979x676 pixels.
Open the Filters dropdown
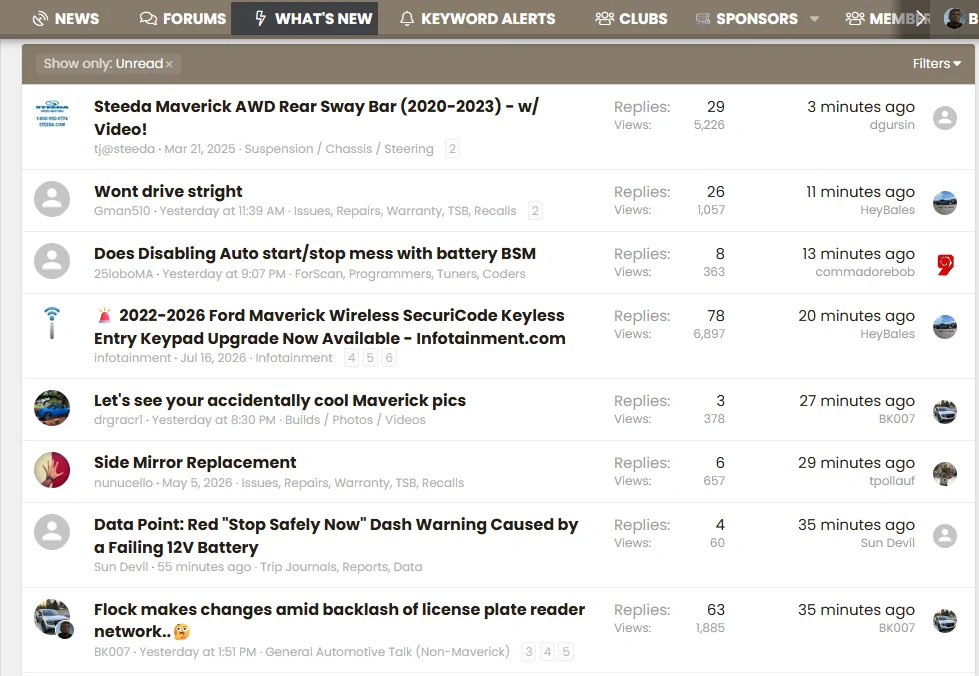click(x=937, y=64)
